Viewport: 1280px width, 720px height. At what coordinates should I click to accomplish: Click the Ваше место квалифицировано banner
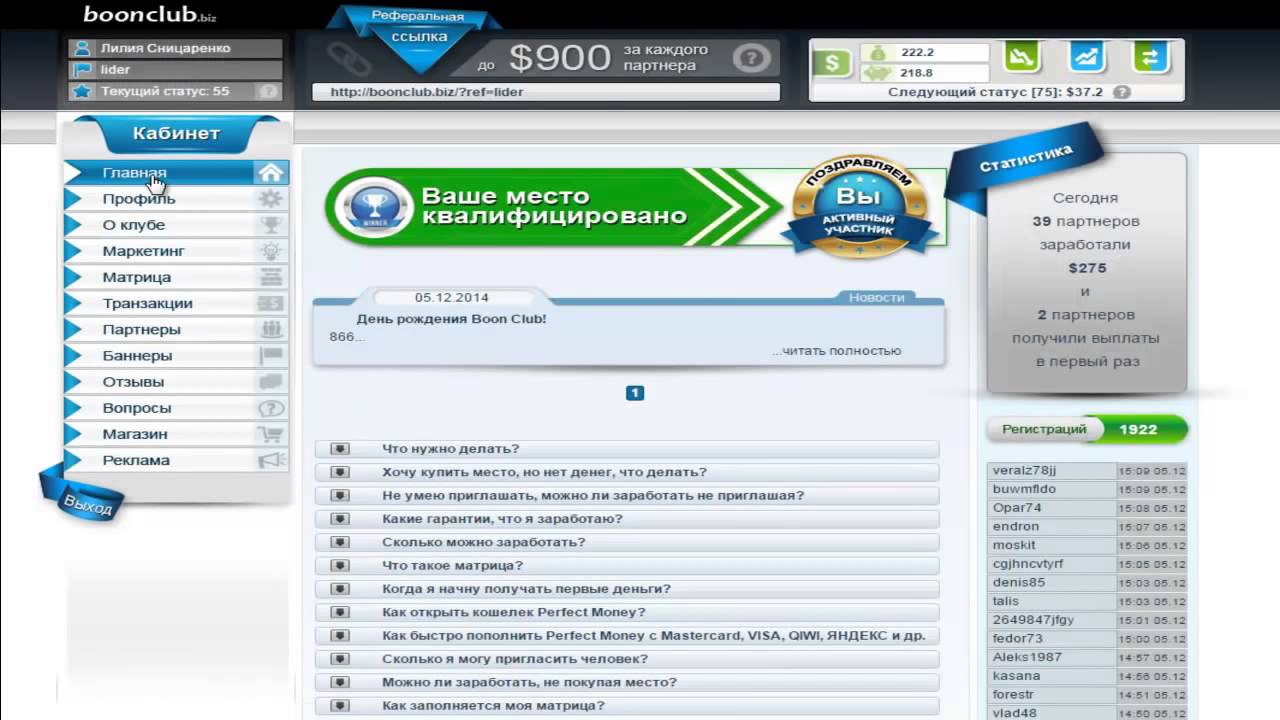point(635,207)
